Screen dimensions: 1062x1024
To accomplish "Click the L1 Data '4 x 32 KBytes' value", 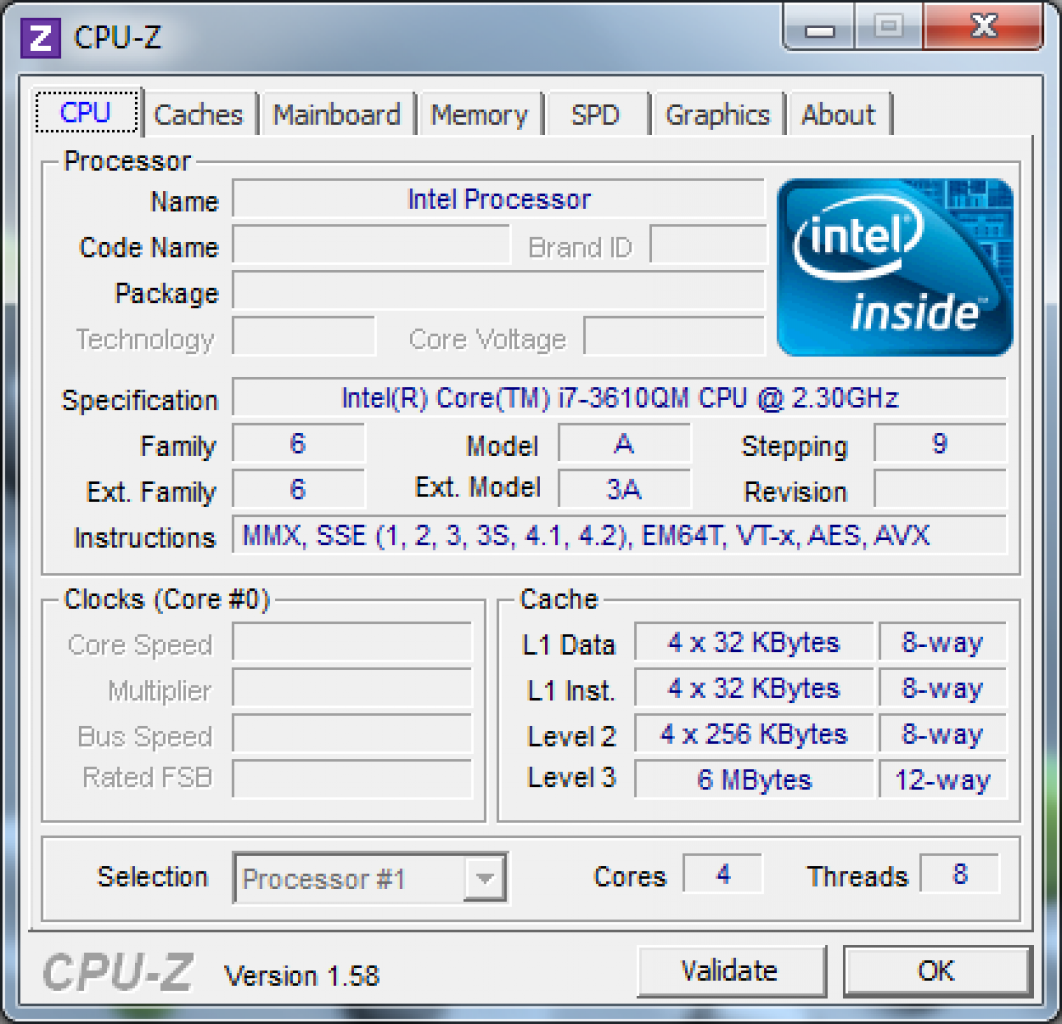I will pos(754,642).
